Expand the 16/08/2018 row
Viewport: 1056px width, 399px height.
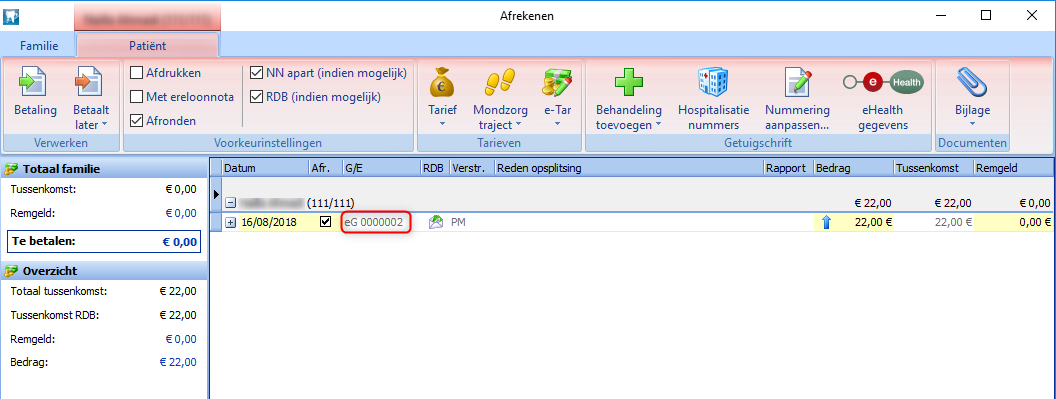[230, 222]
